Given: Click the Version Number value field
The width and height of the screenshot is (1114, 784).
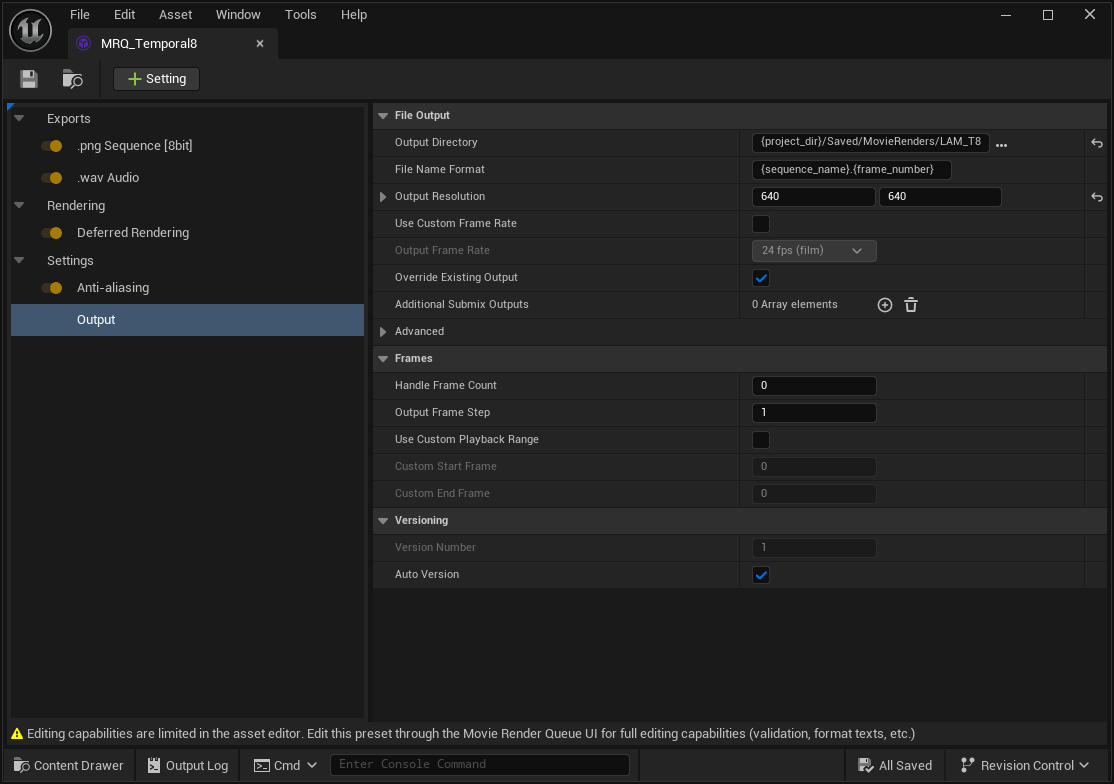Looking at the screenshot, I should [813, 548].
